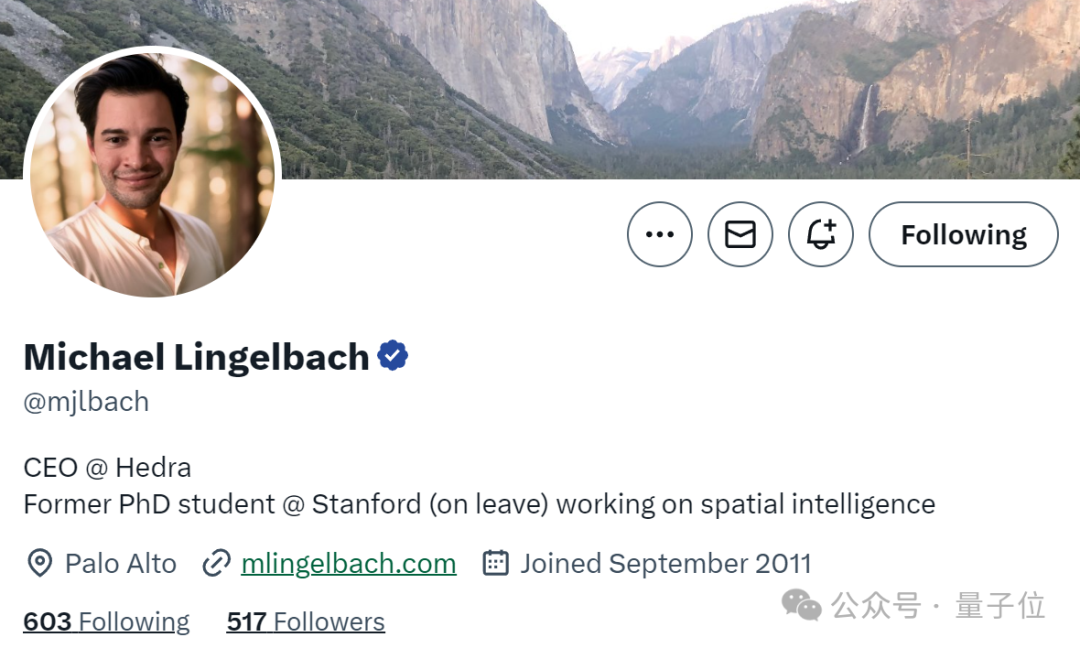1080x648 pixels.
Task: Open the mlingelbach.com website link
Action: pos(348,564)
